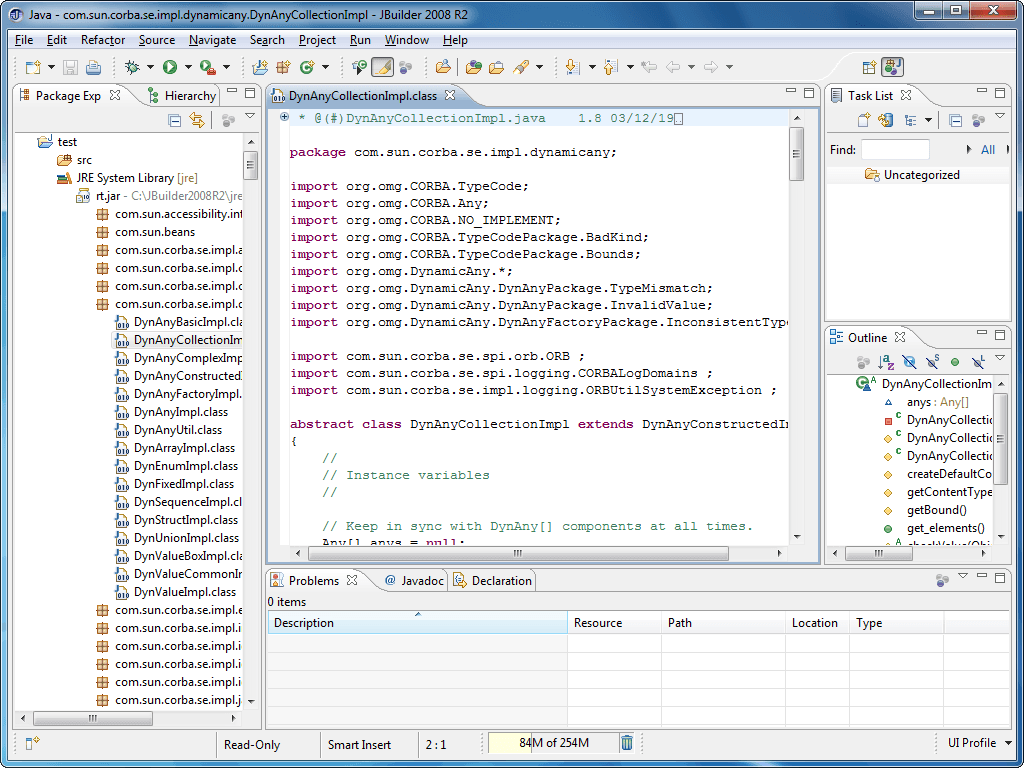Close the Outline view tab
Image resolution: width=1024 pixels, height=768 pixels.
coord(899,338)
